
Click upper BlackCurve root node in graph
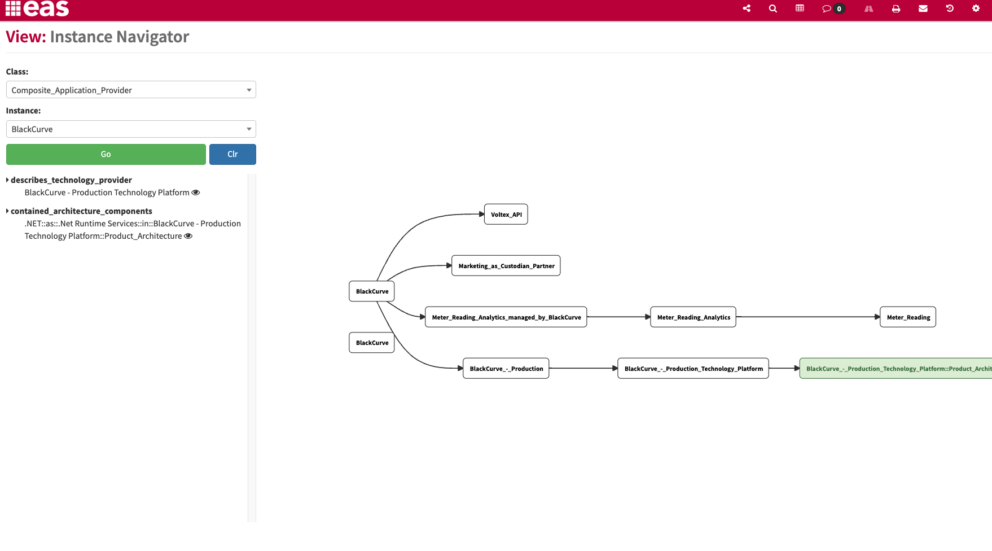tap(372, 291)
